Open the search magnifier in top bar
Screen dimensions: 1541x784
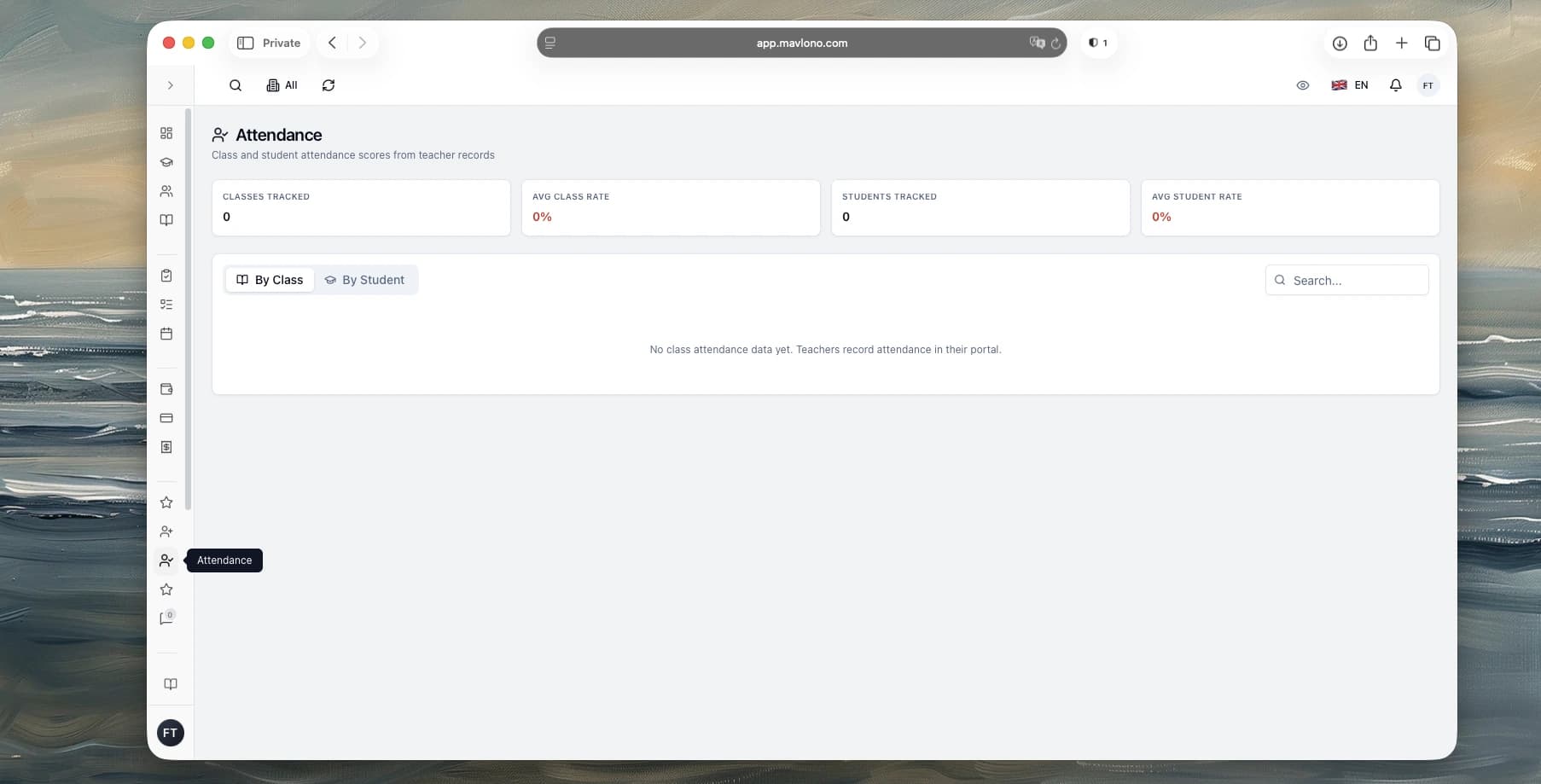click(x=236, y=85)
